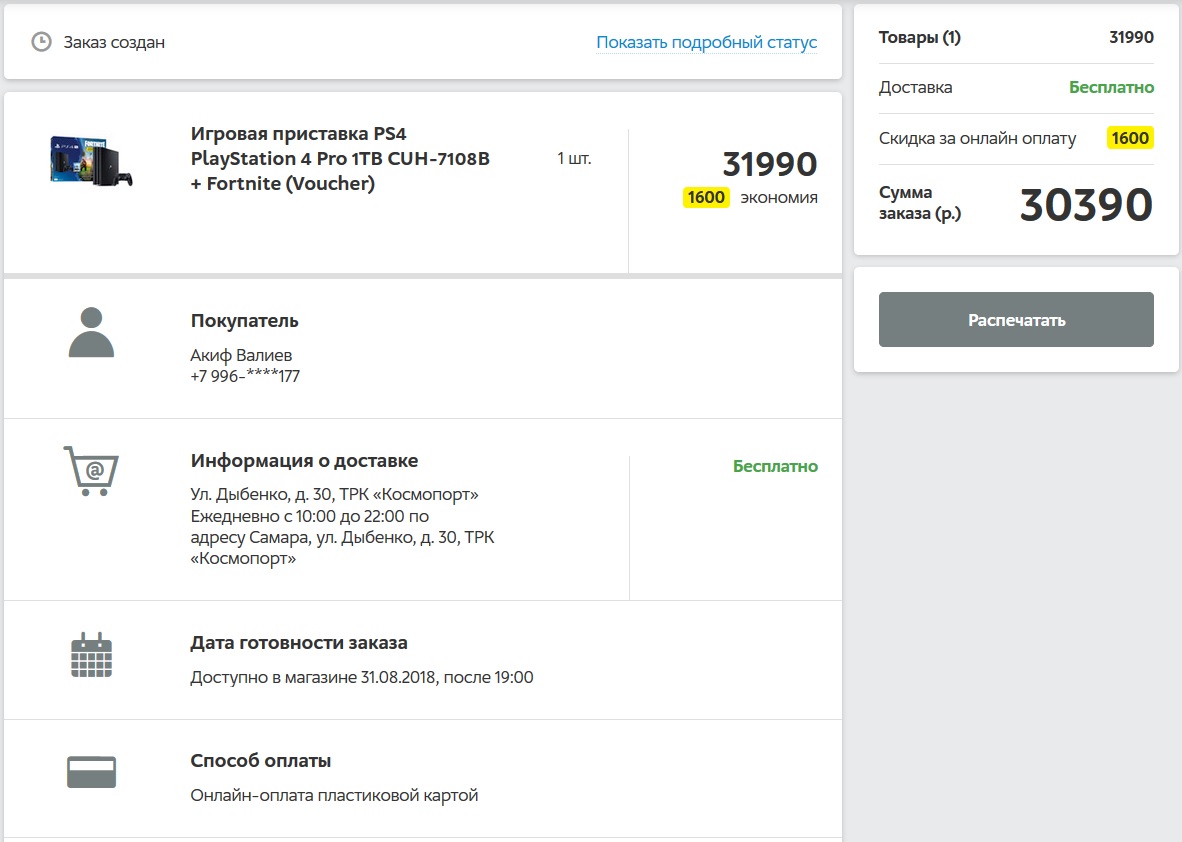This screenshot has height=842, width=1182.
Task: Click the yellow 1600 badge beside экономия
Action: coord(706,197)
